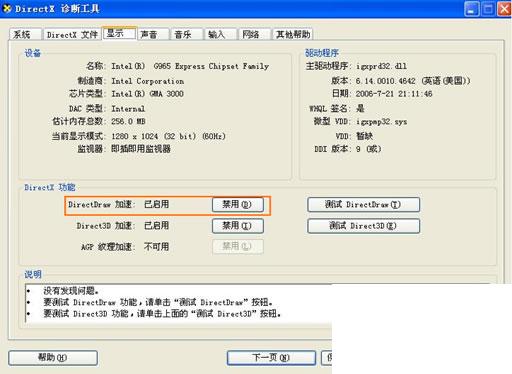The width and height of the screenshot is (512, 374).
Task: Click the driver version '6.14.0010.4642'
Action: (x=386, y=81)
